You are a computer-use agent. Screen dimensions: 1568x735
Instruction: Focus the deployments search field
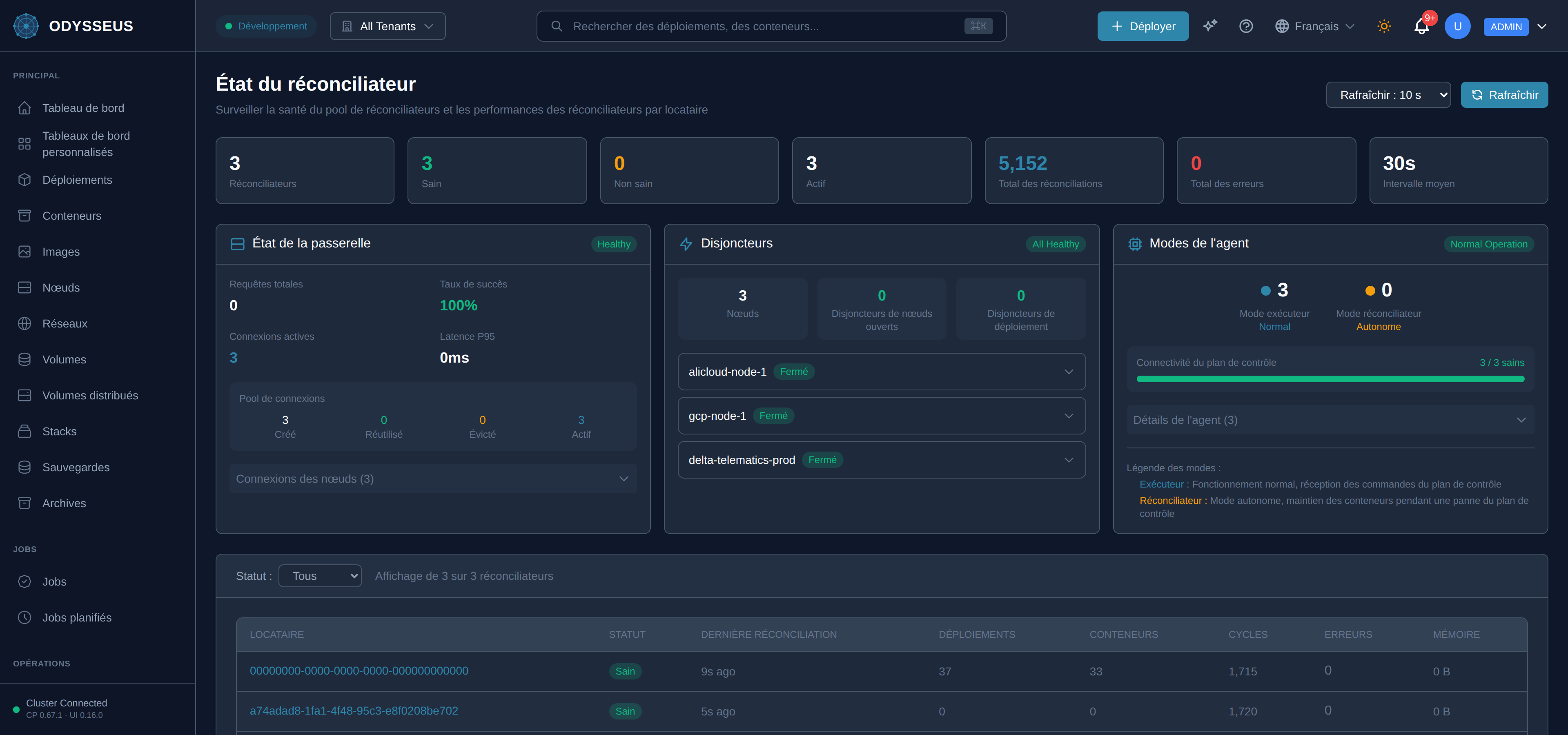(x=771, y=26)
